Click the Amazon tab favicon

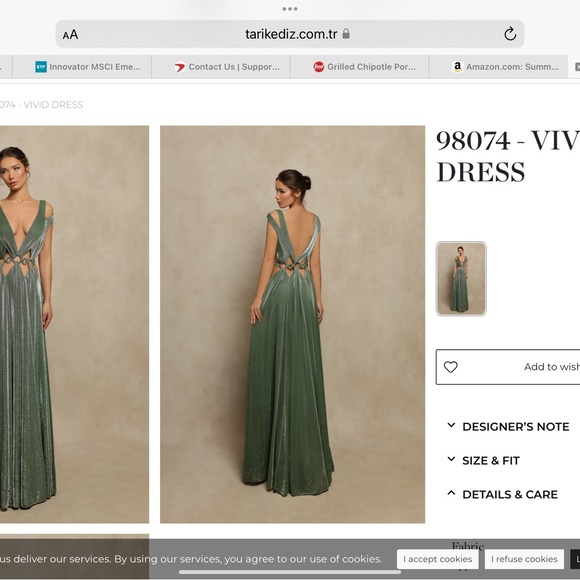pos(458,67)
